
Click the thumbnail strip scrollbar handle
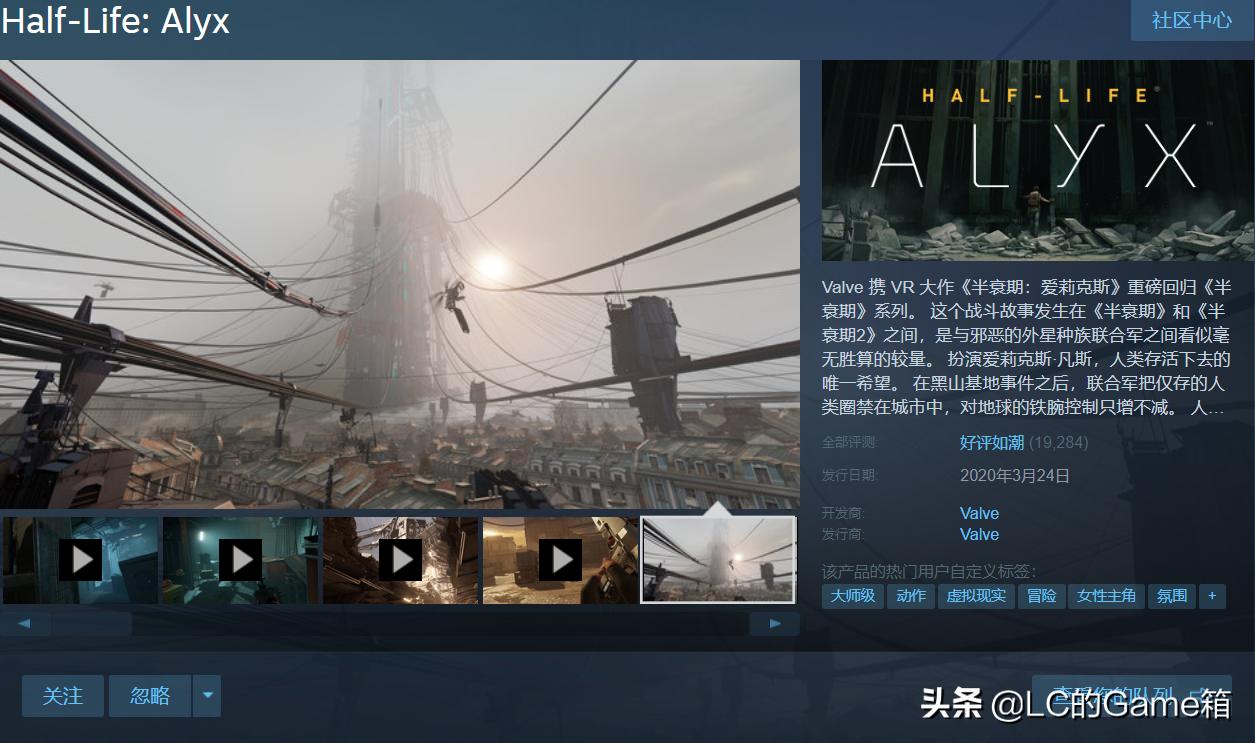click(x=91, y=624)
